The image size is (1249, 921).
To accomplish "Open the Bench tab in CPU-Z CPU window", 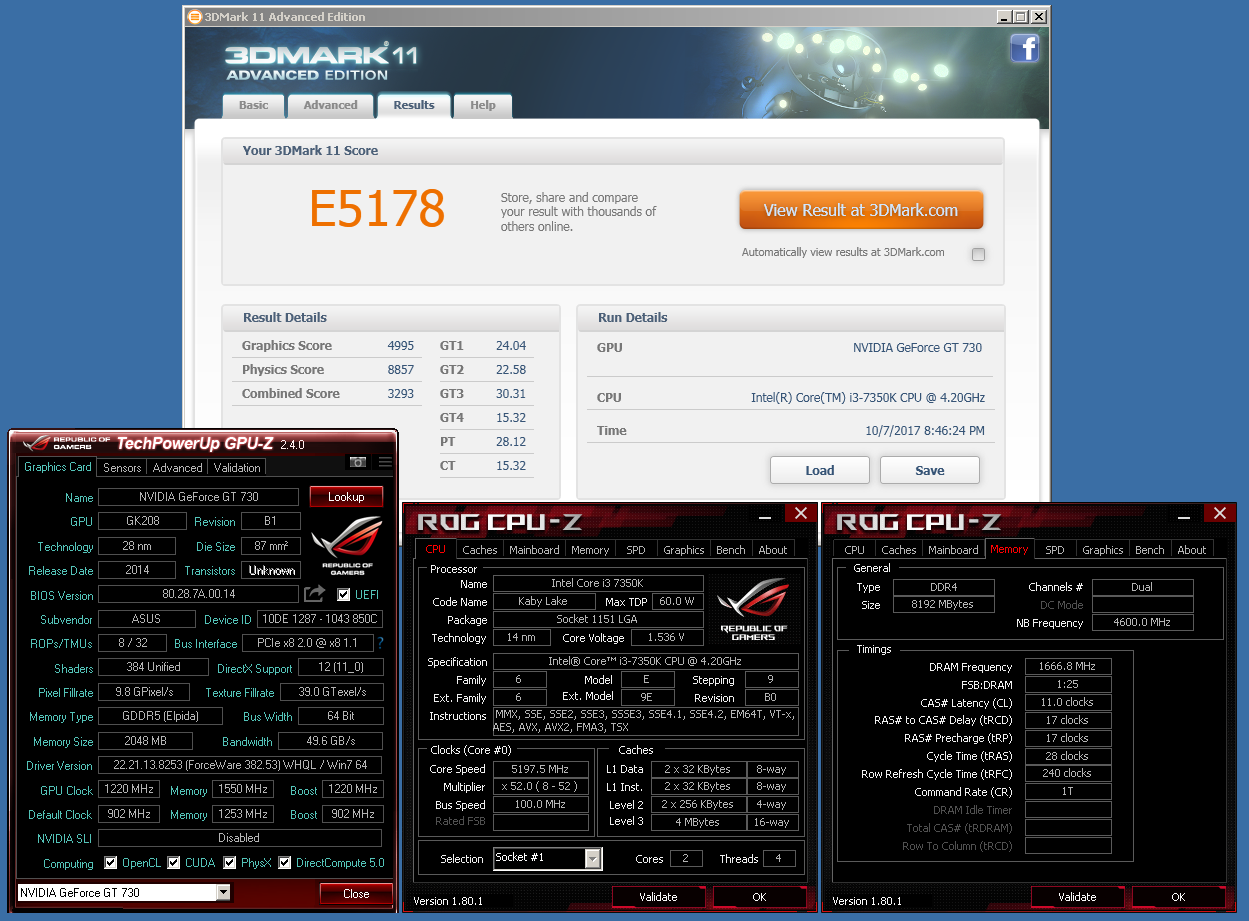I will 731,550.
